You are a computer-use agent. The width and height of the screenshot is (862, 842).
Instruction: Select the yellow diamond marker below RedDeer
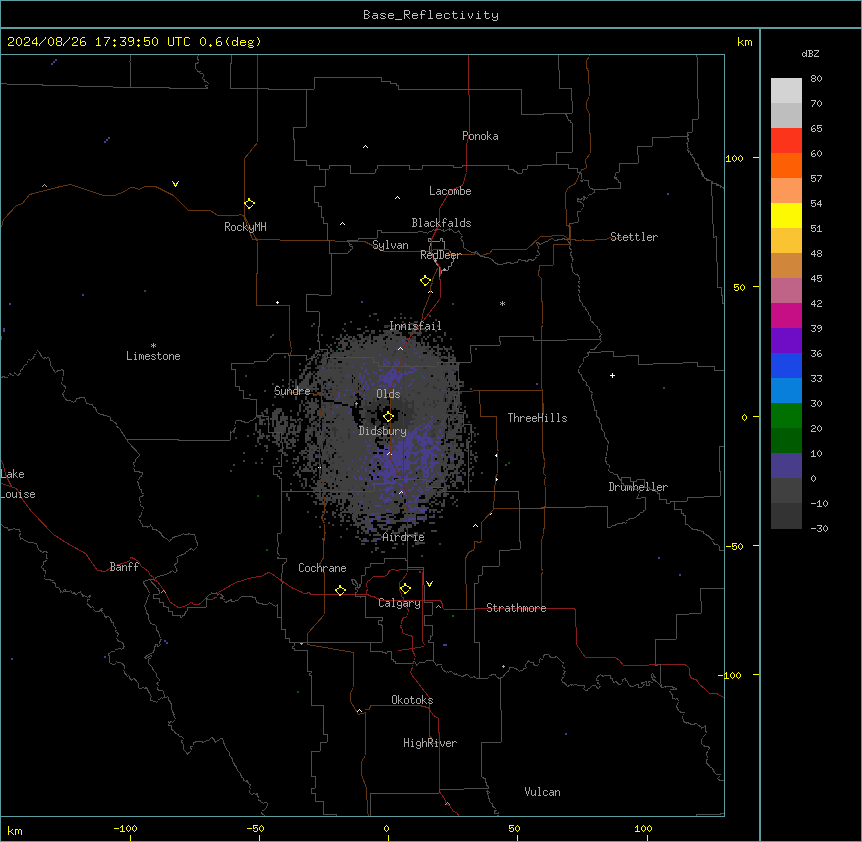(x=426, y=281)
